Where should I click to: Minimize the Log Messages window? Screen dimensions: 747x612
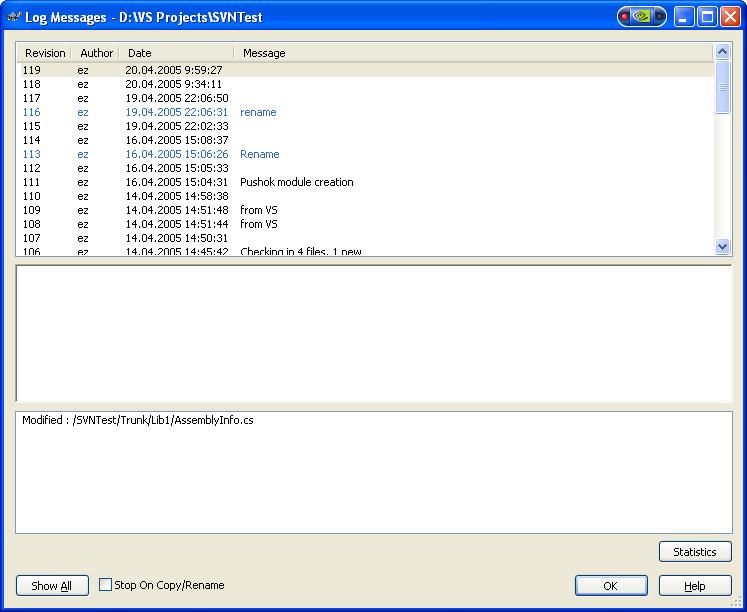point(684,17)
